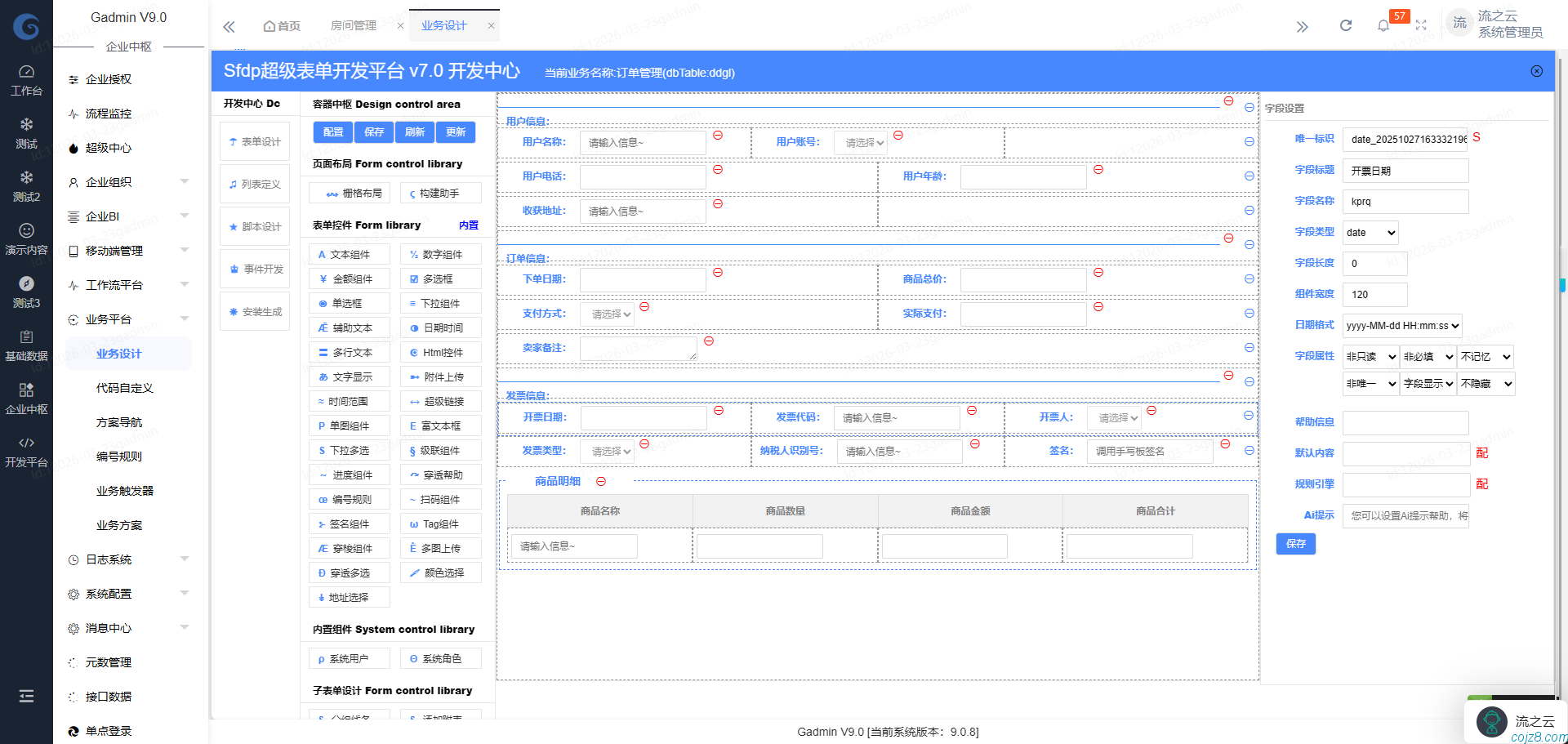Open the notification bell with 57 badge
Image resolution: width=1568 pixels, height=744 pixels.
1383,25
